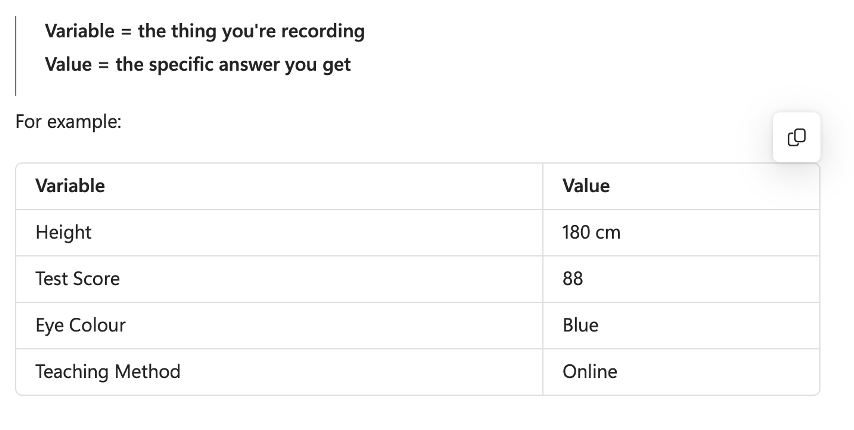Click the Test Score cell
This screenshot has width=854, height=430.
click(279, 279)
